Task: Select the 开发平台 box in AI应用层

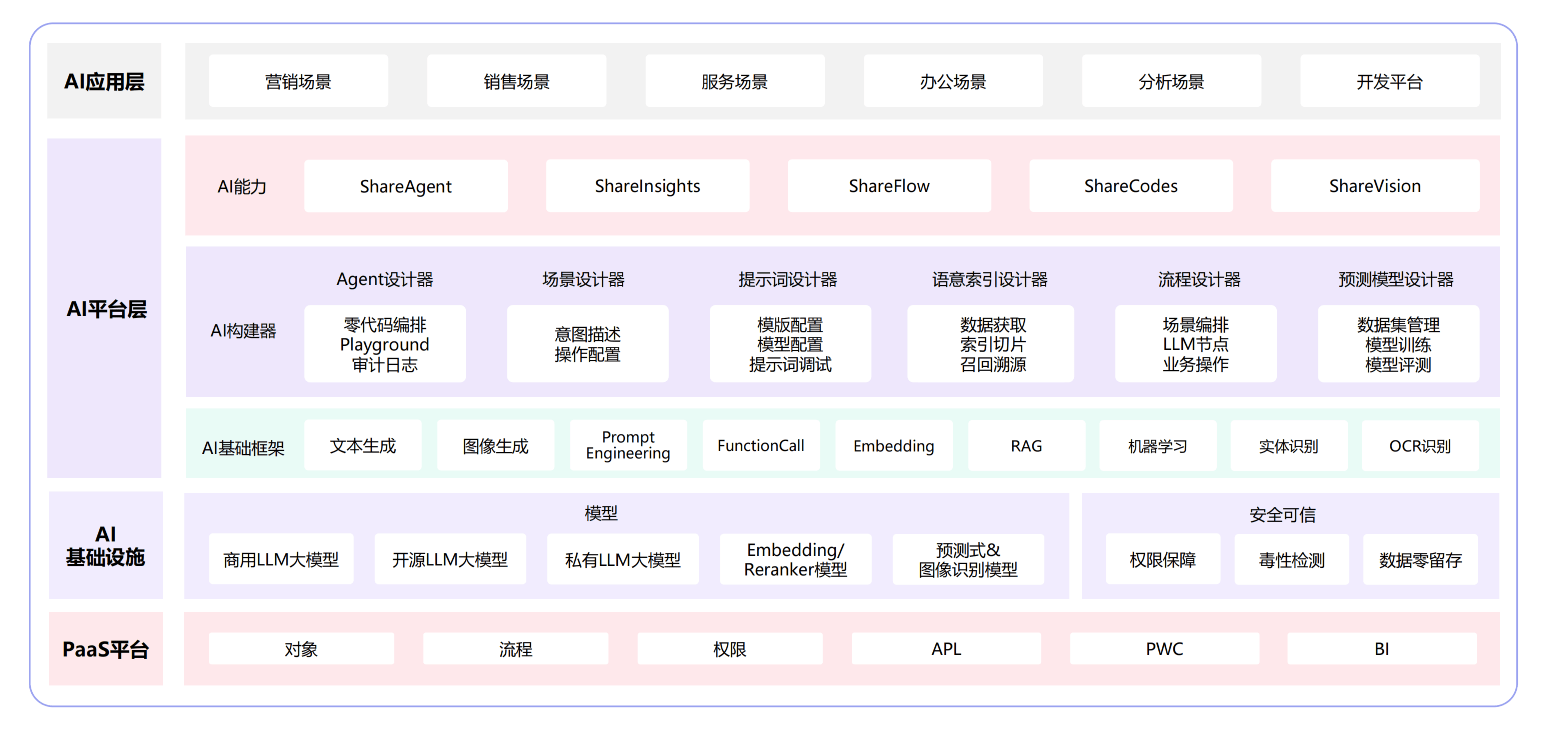Action: [1389, 82]
